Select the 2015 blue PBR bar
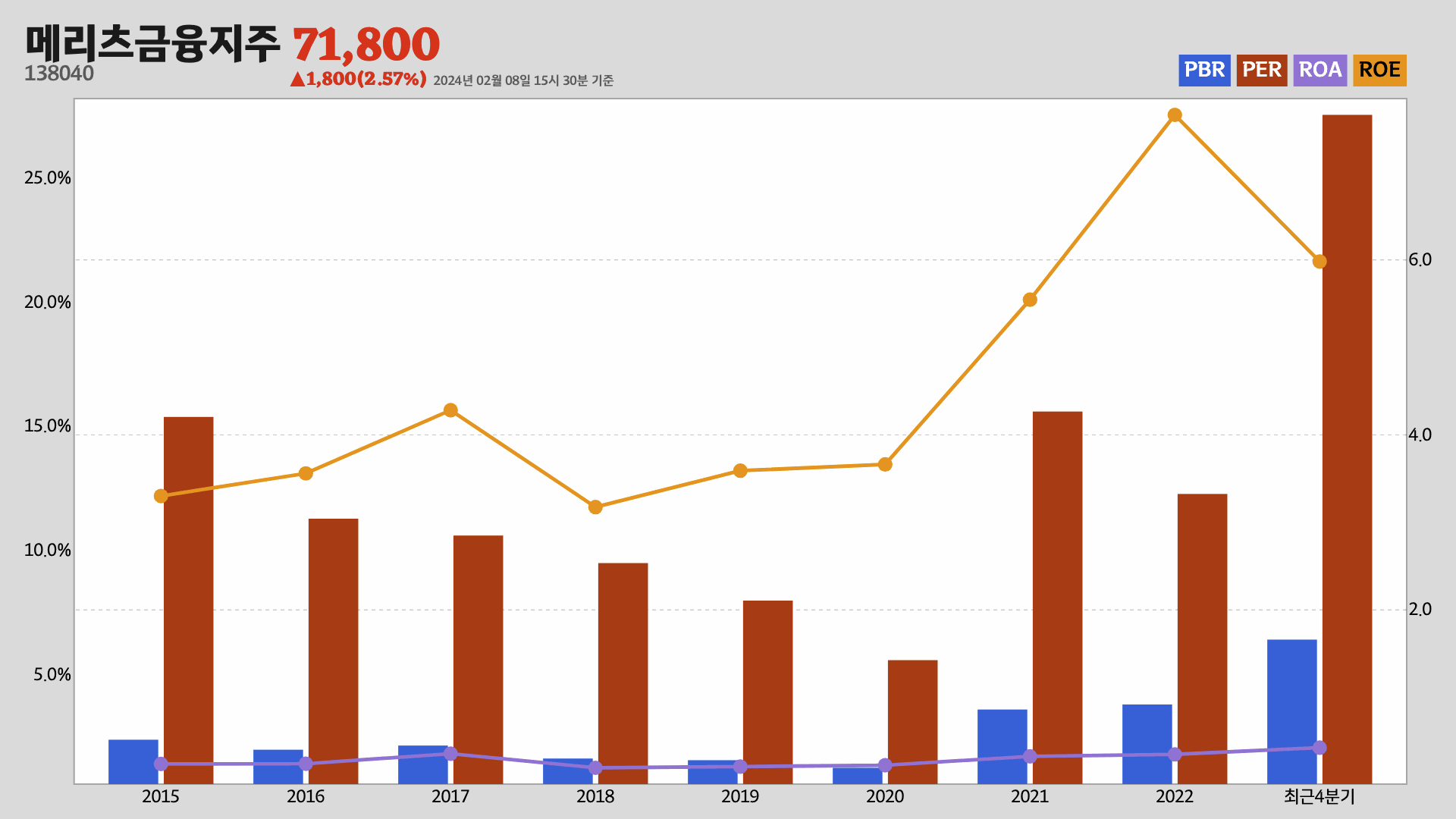This screenshot has height=819, width=1456. (133, 761)
